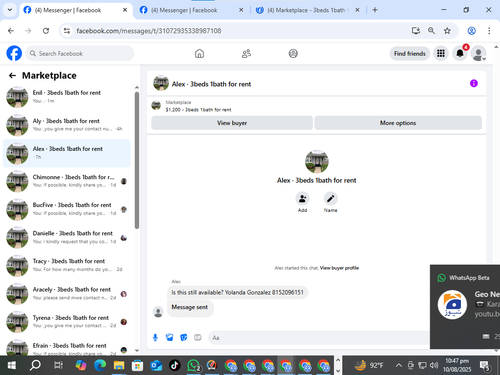
Task: Click the browser back arrow
Action: click(x=11, y=31)
